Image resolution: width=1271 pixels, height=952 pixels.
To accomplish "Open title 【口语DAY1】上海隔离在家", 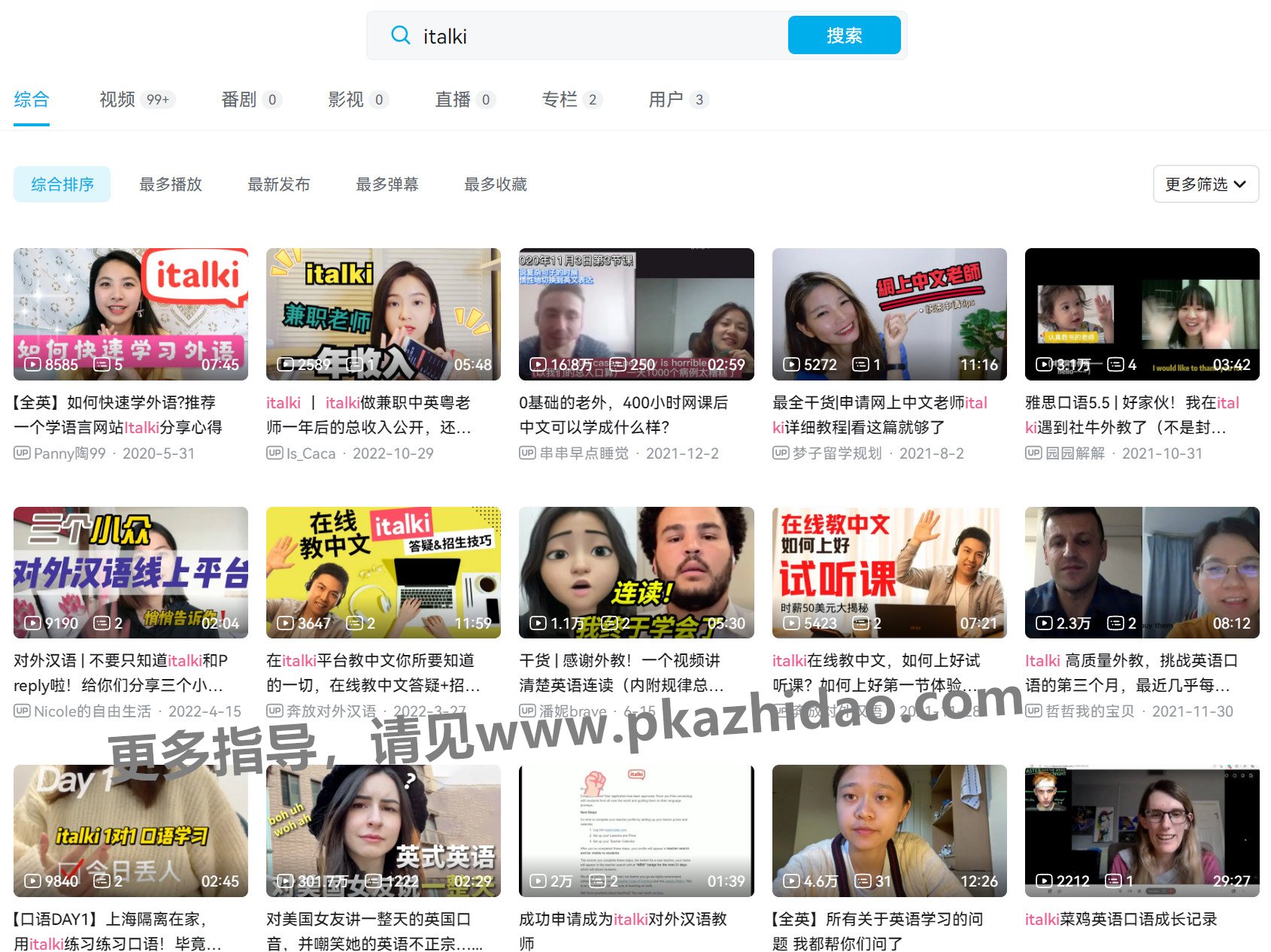I will coord(117,931).
